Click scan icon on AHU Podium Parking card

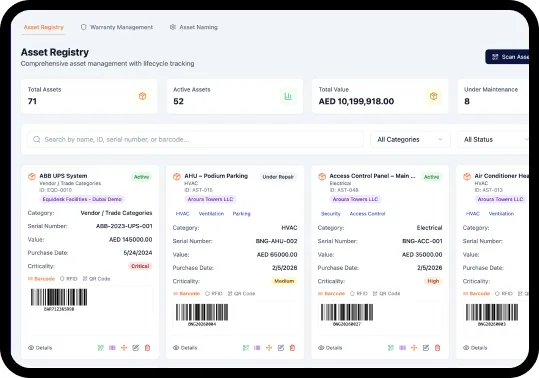tap(245, 348)
